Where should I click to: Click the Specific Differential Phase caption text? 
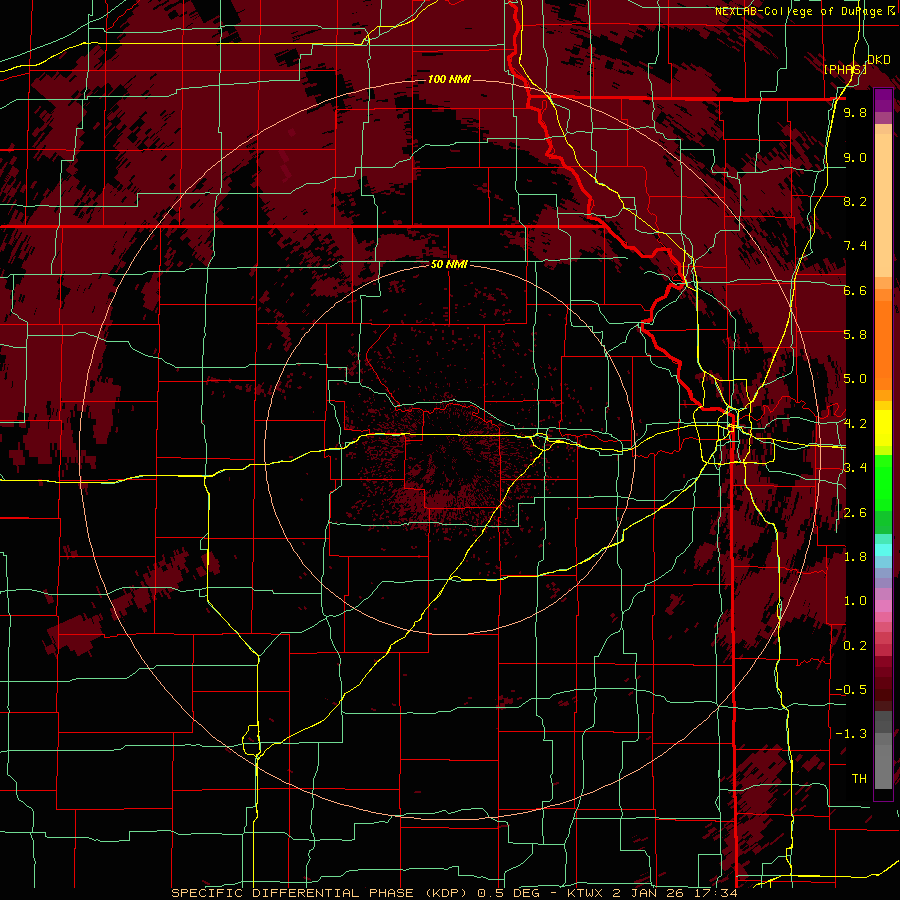pyautogui.click(x=454, y=893)
